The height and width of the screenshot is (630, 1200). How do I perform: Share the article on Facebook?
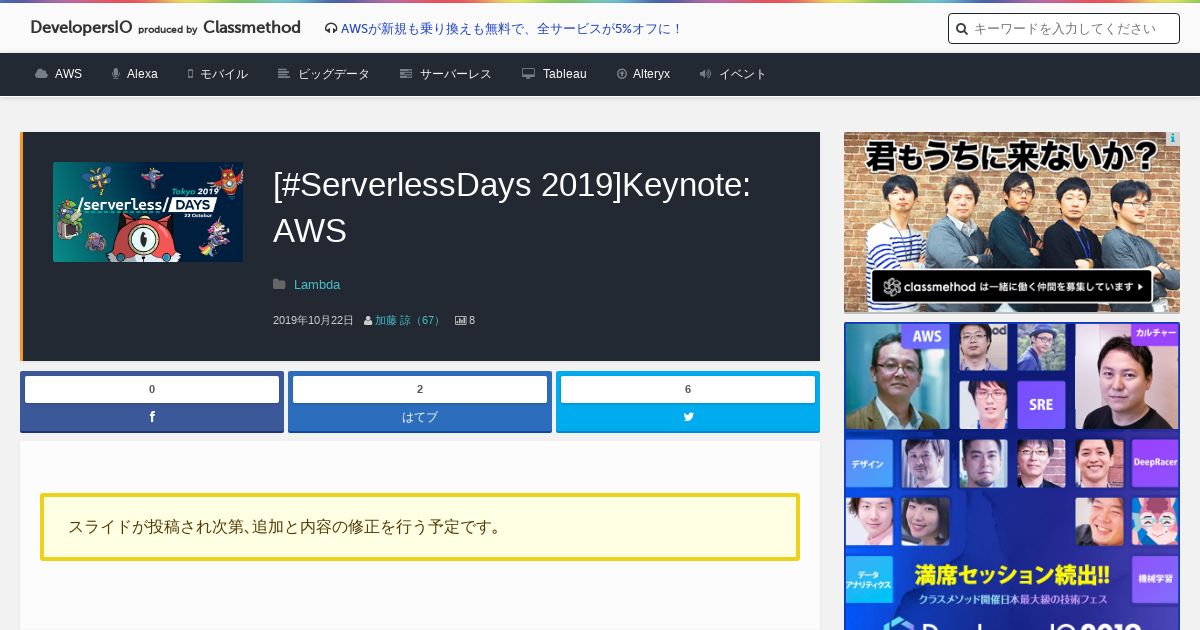point(152,417)
